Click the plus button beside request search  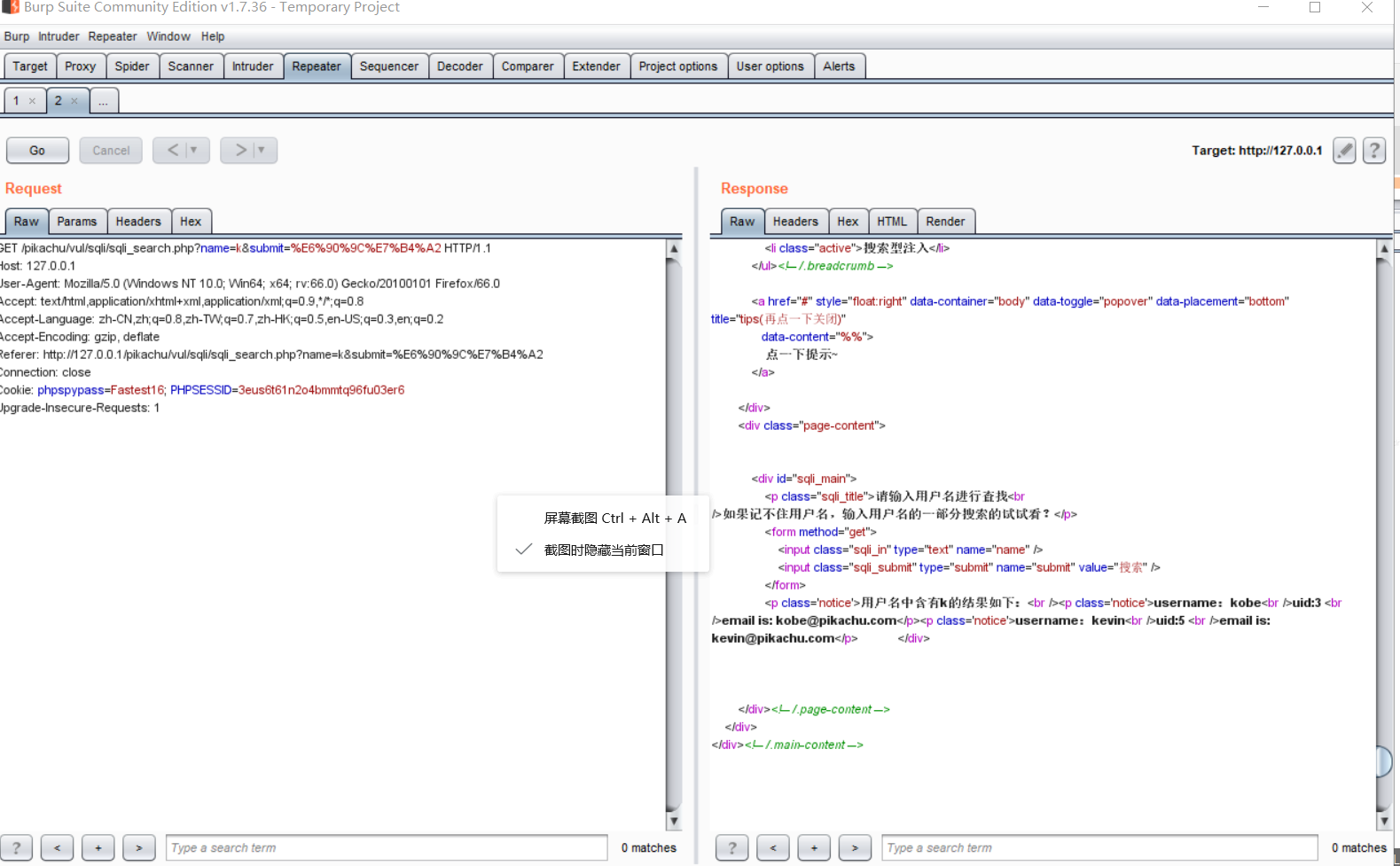coord(98,848)
